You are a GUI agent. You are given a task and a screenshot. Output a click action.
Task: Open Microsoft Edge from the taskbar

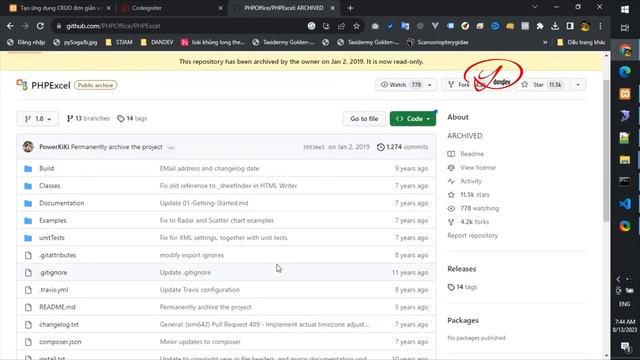point(624,72)
